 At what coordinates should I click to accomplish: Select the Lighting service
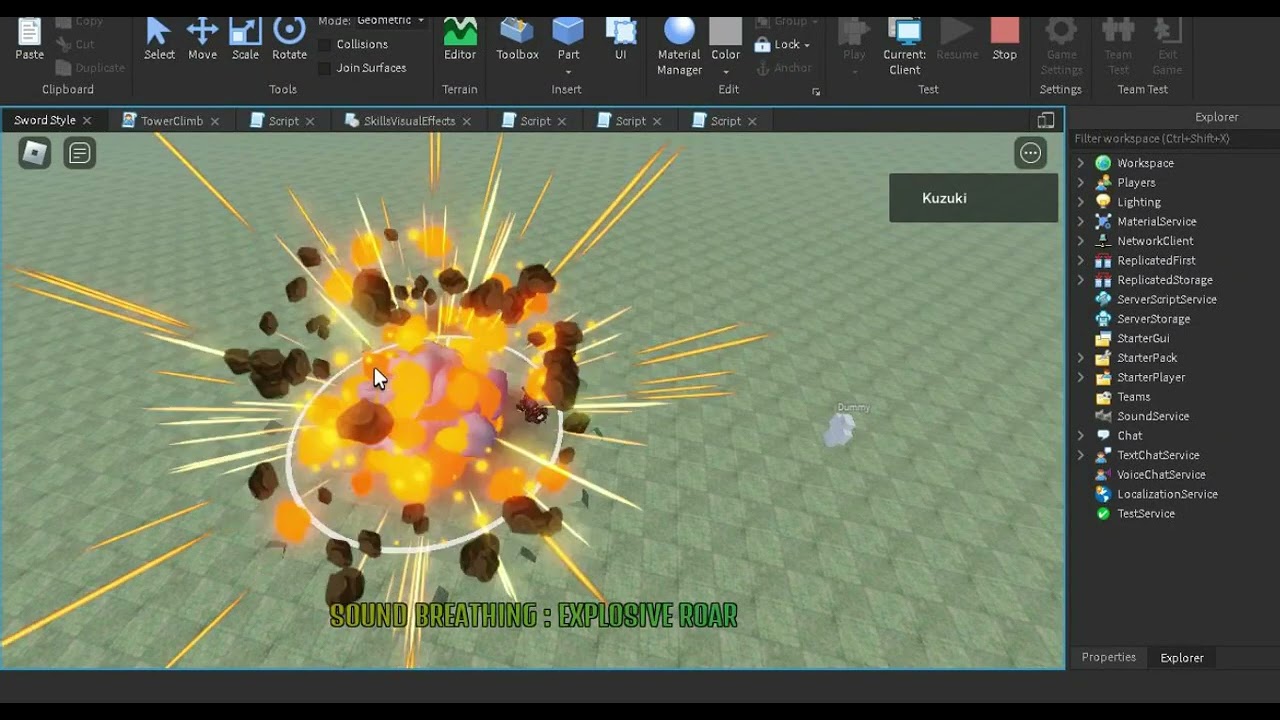[x=1139, y=202]
